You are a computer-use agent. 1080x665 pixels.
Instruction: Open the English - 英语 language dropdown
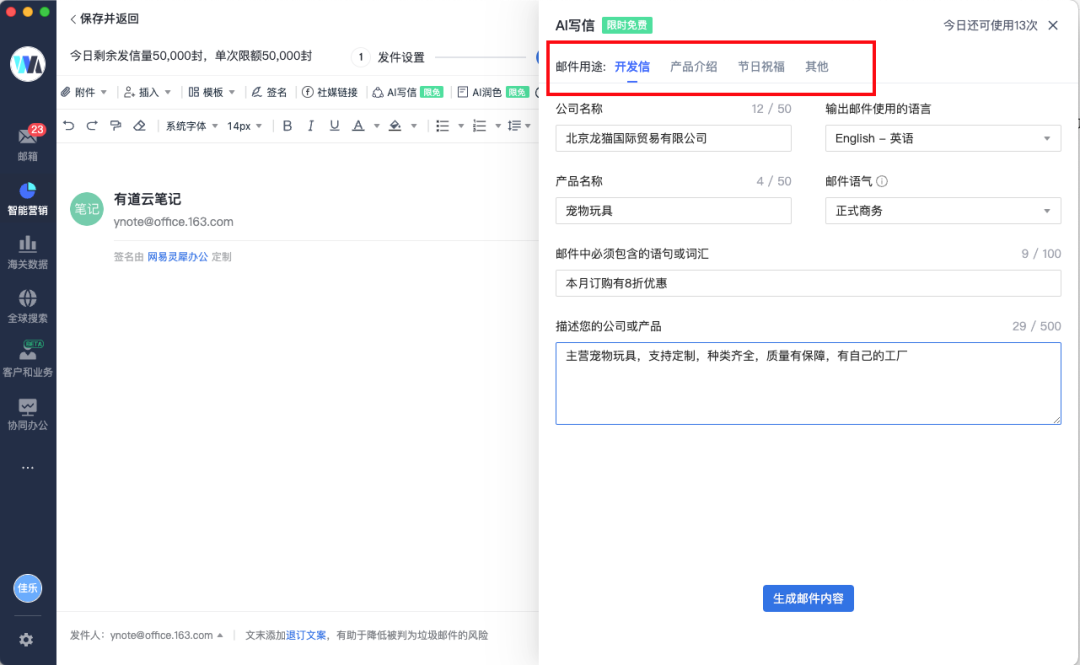[x=941, y=138]
